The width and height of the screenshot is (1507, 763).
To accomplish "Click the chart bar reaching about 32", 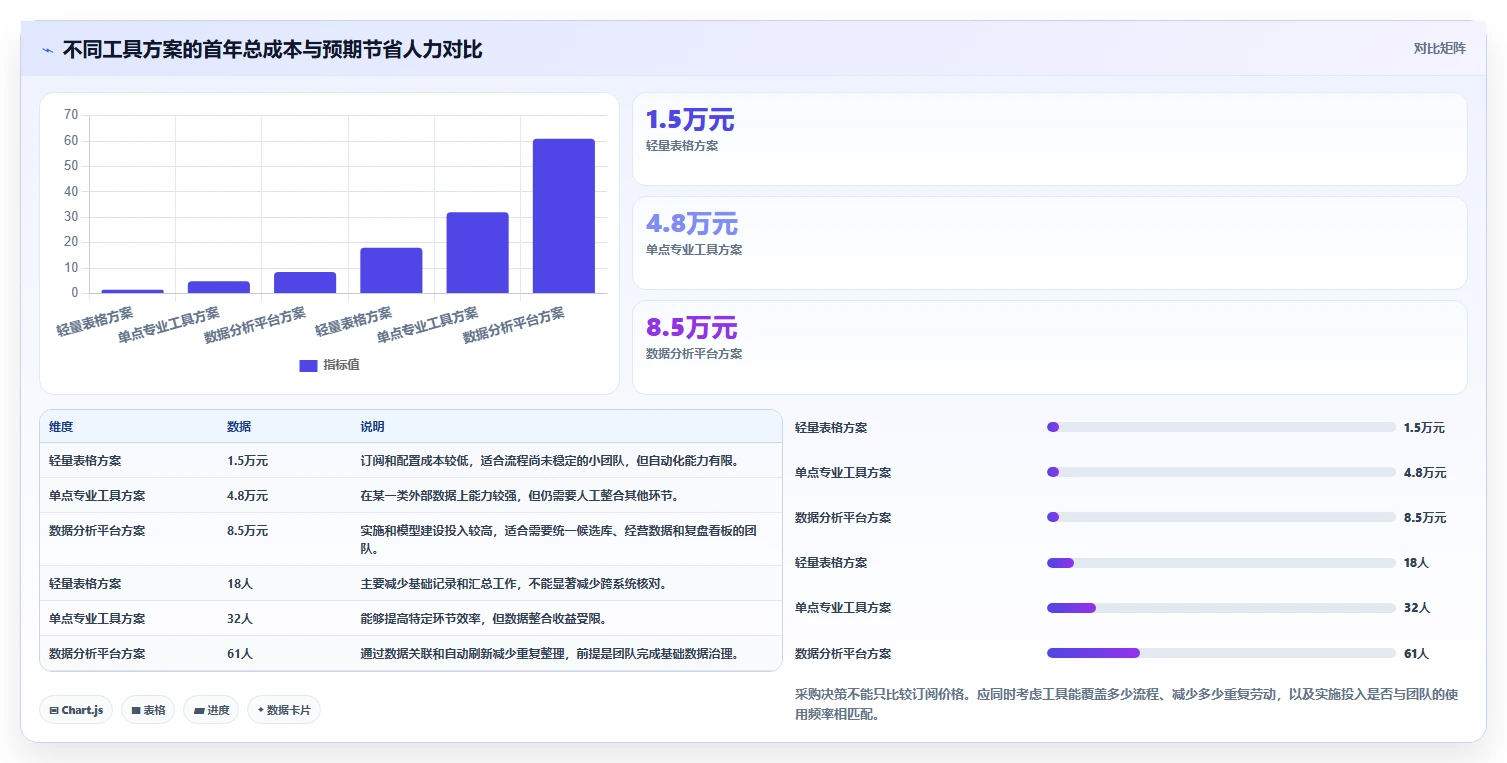I will [478, 253].
